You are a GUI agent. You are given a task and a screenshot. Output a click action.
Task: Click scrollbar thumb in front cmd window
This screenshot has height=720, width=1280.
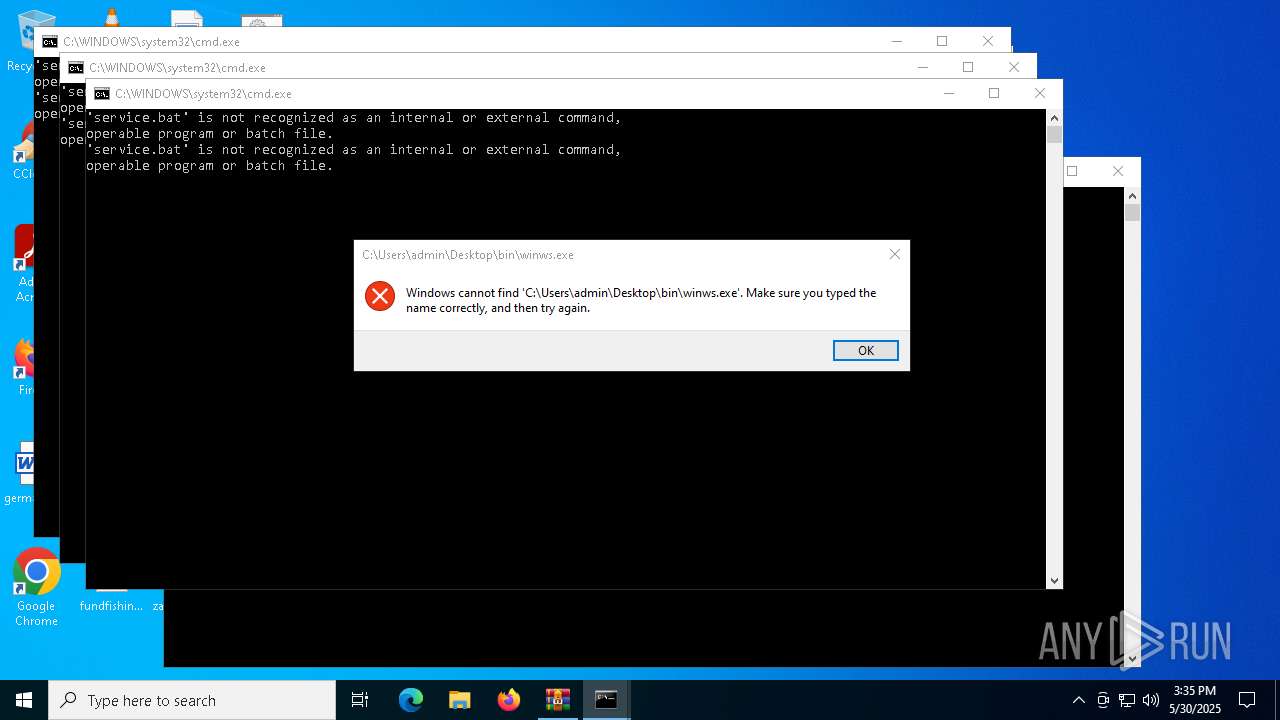(x=1054, y=135)
